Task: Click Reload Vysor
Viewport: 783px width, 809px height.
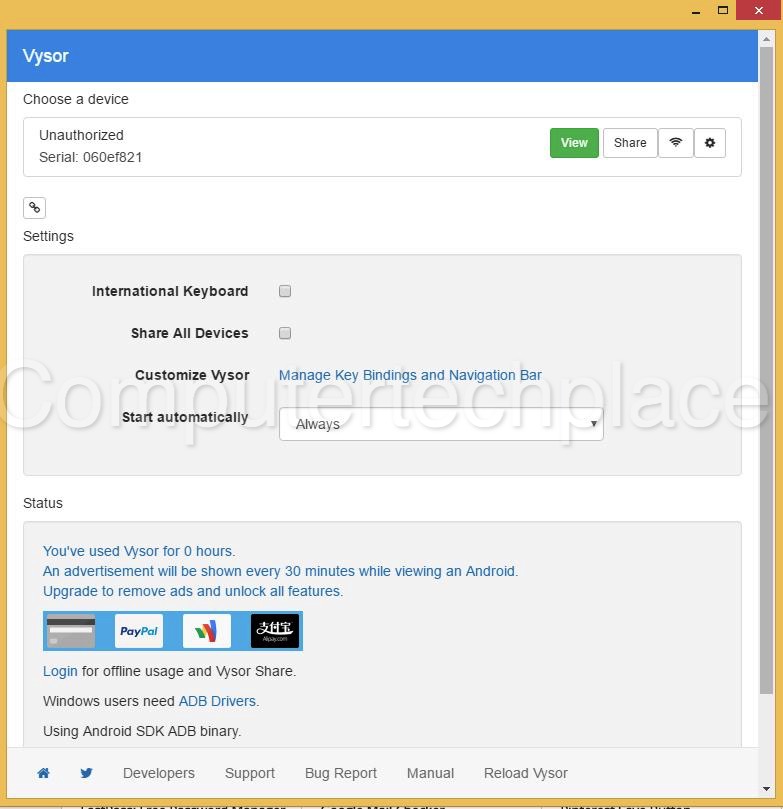Action: click(x=526, y=773)
